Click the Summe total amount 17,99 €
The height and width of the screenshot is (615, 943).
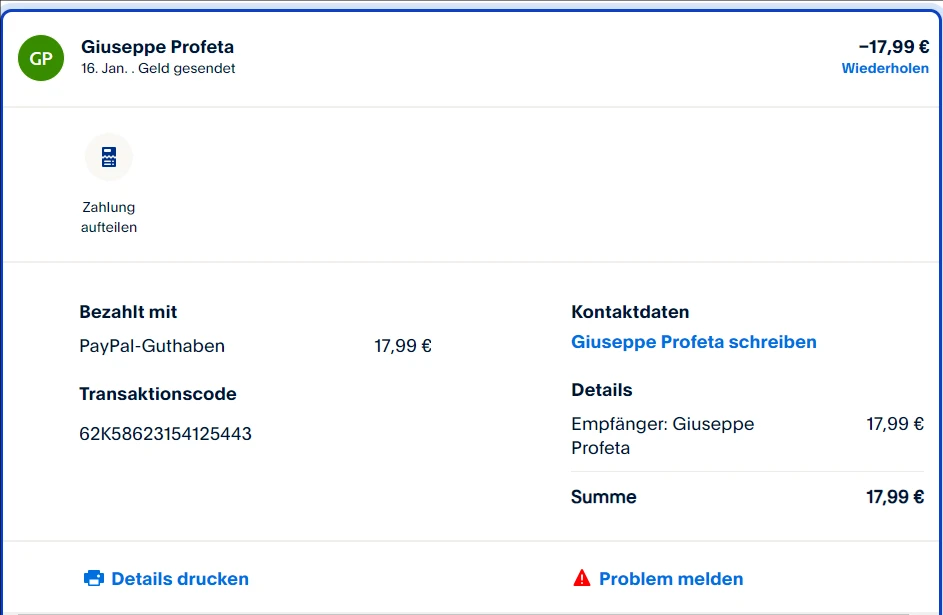pyautogui.click(x=894, y=497)
